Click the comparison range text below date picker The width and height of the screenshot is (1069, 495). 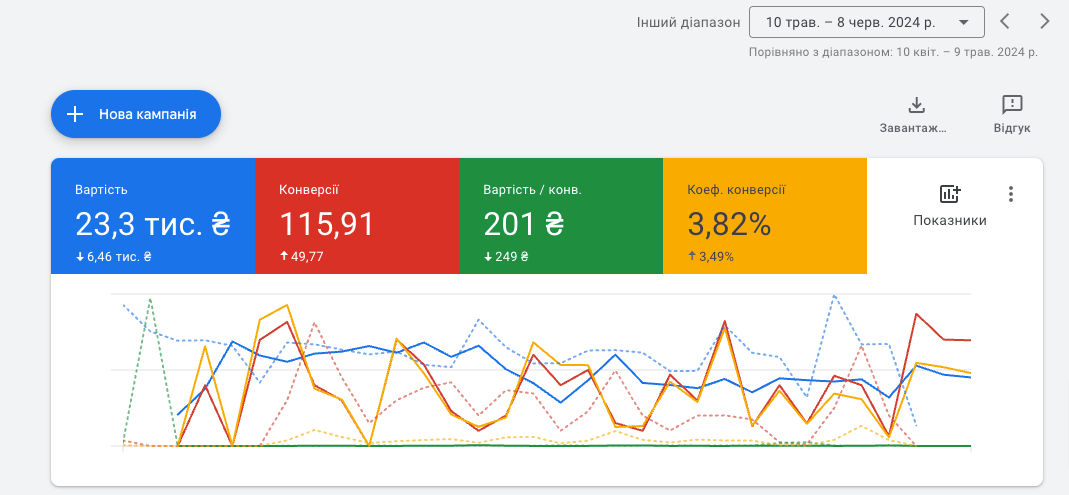[x=892, y=52]
